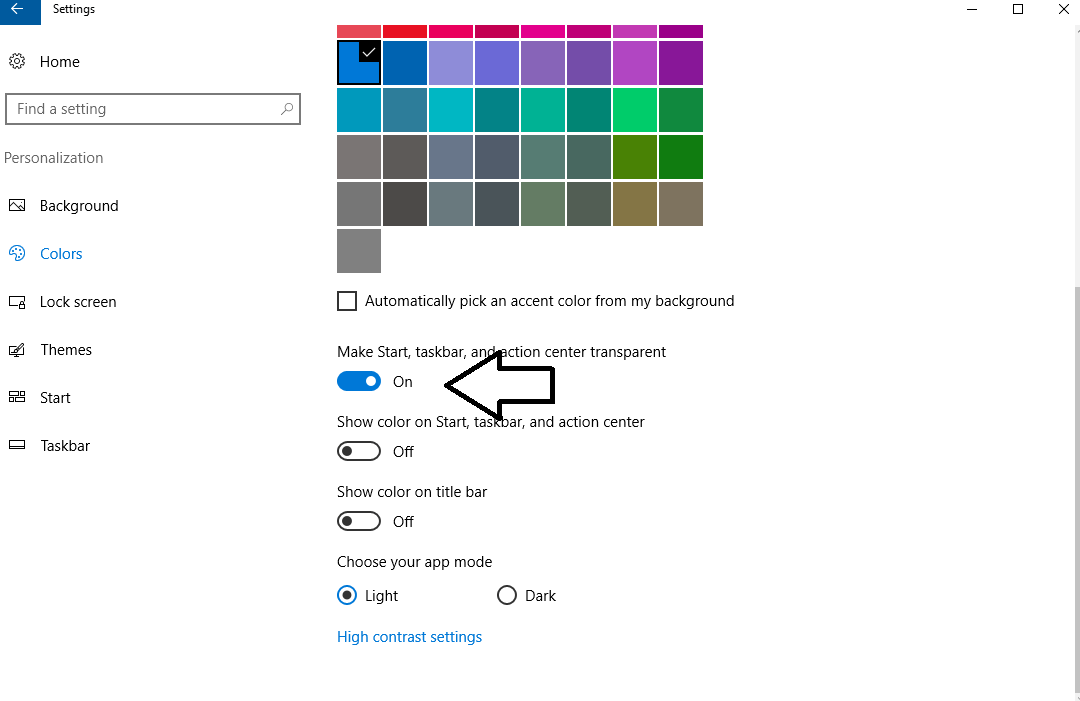This screenshot has height=701, width=1080.
Task: Click the back arrow in the title bar
Action: click(17, 9)
